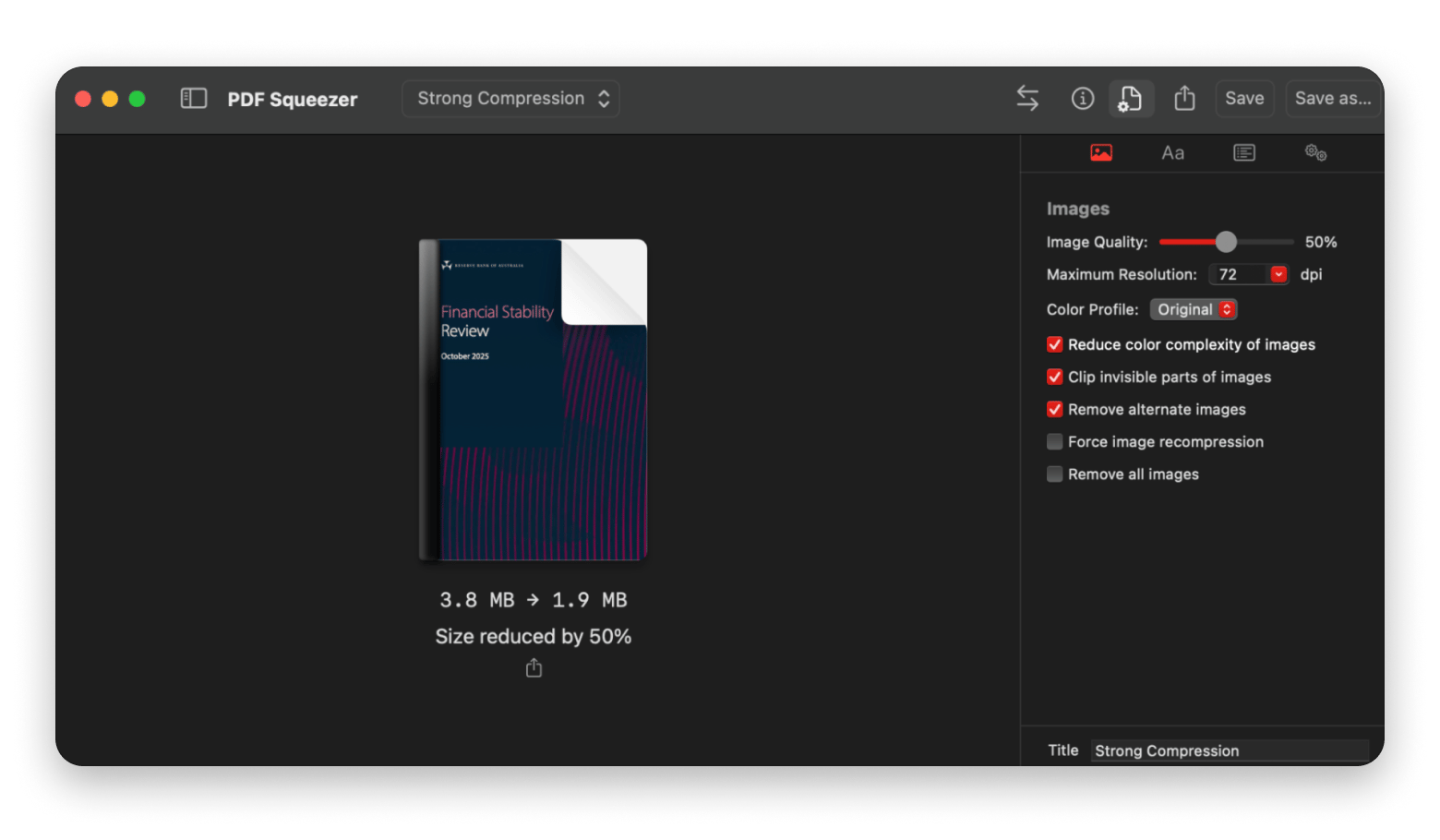Adjust the Image Quality slider

click(x=1226, y=241)
